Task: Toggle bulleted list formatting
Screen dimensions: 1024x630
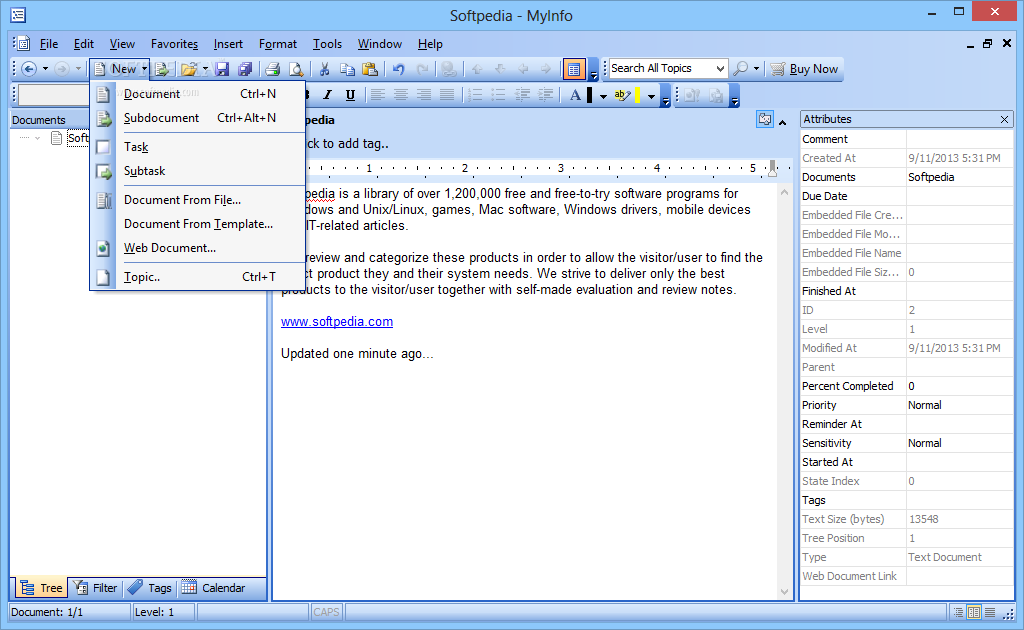Action: point(498,95)
